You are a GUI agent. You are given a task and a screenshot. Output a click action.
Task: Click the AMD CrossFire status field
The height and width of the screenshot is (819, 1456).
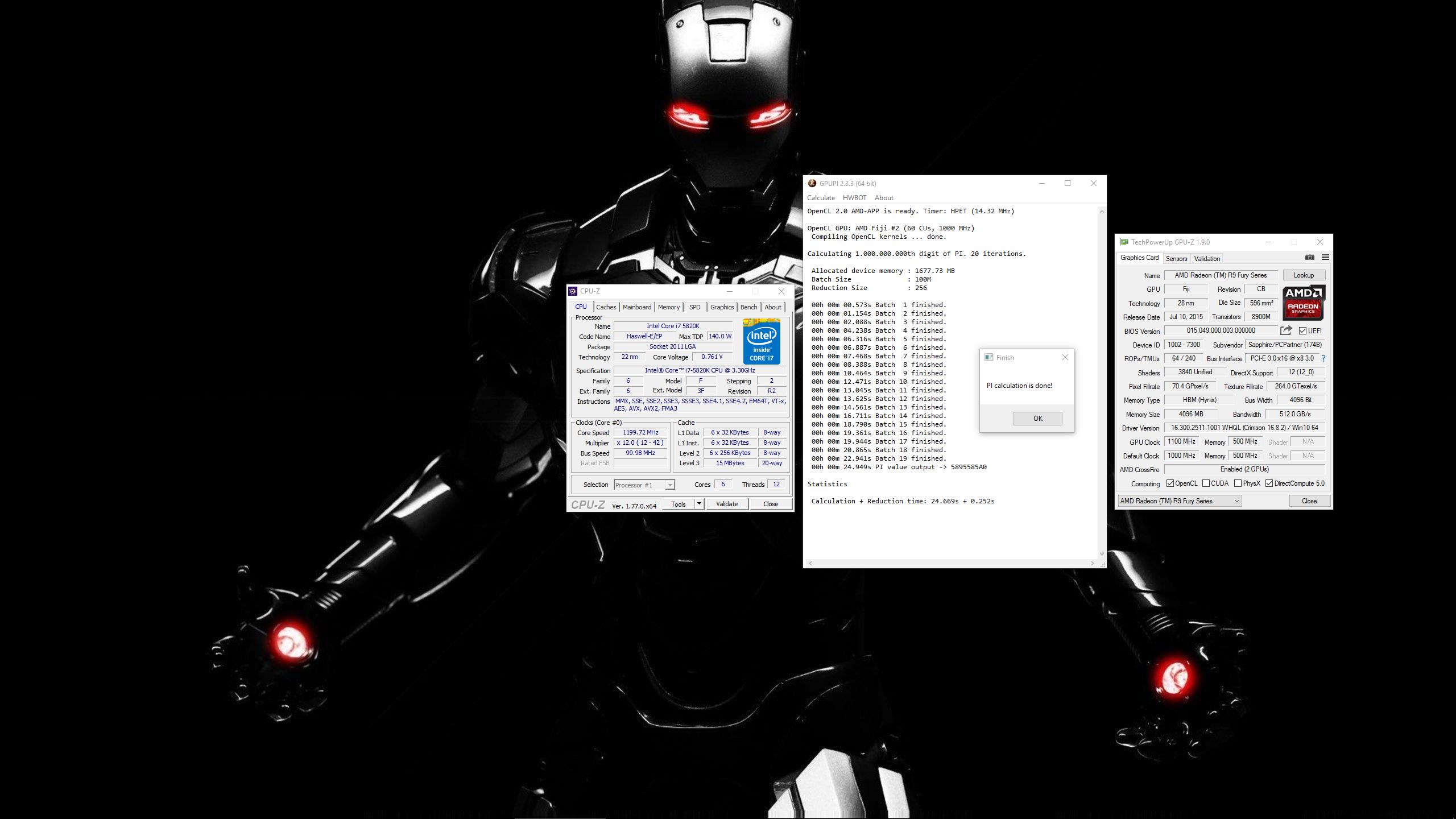(1244, 469)
